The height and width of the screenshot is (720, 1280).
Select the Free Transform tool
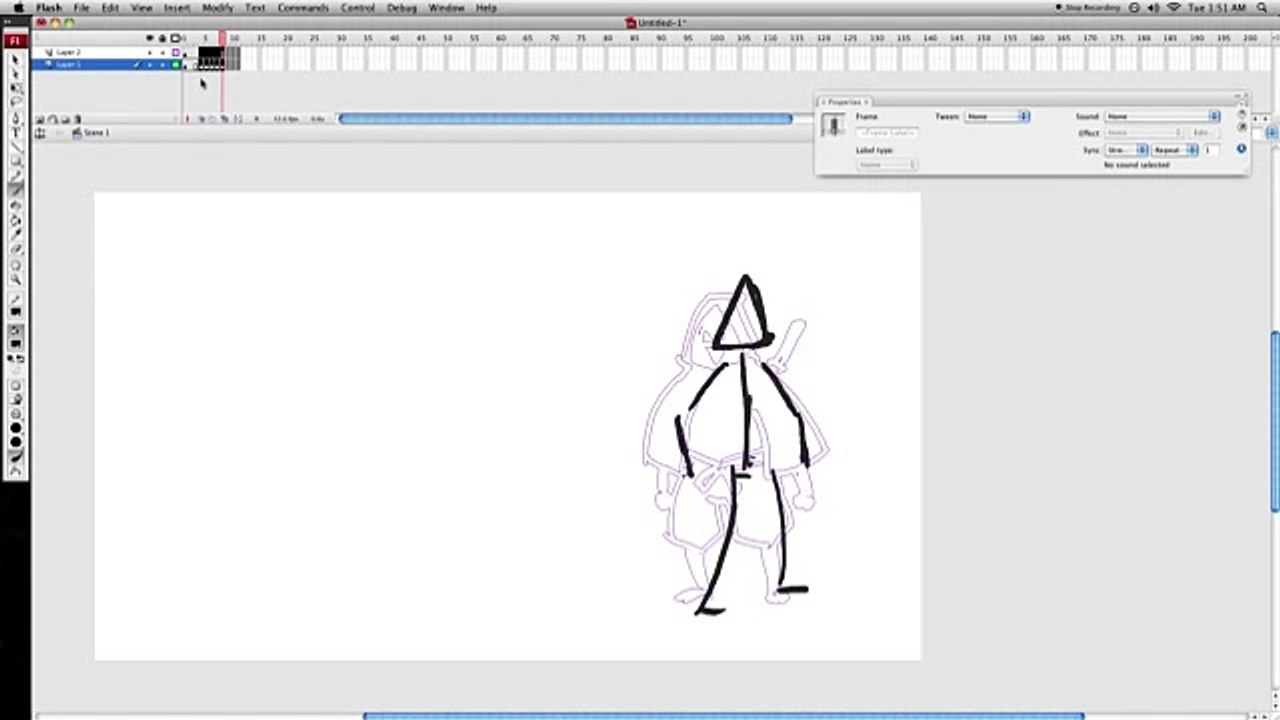15,88
